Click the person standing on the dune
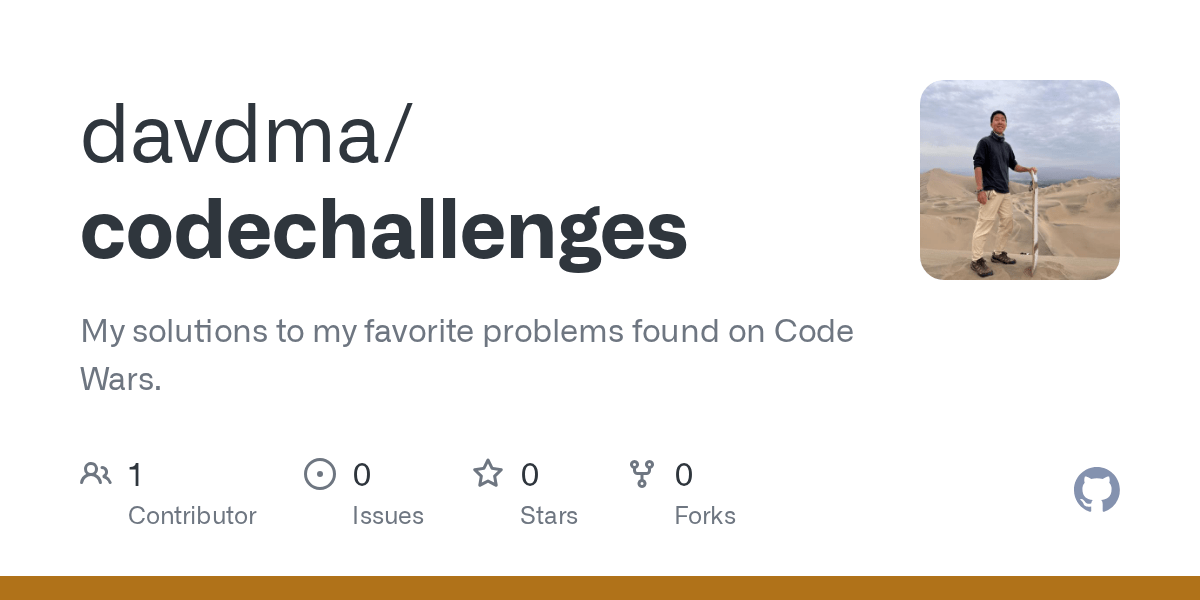1200x600 pixels. (x=997, y=193)
